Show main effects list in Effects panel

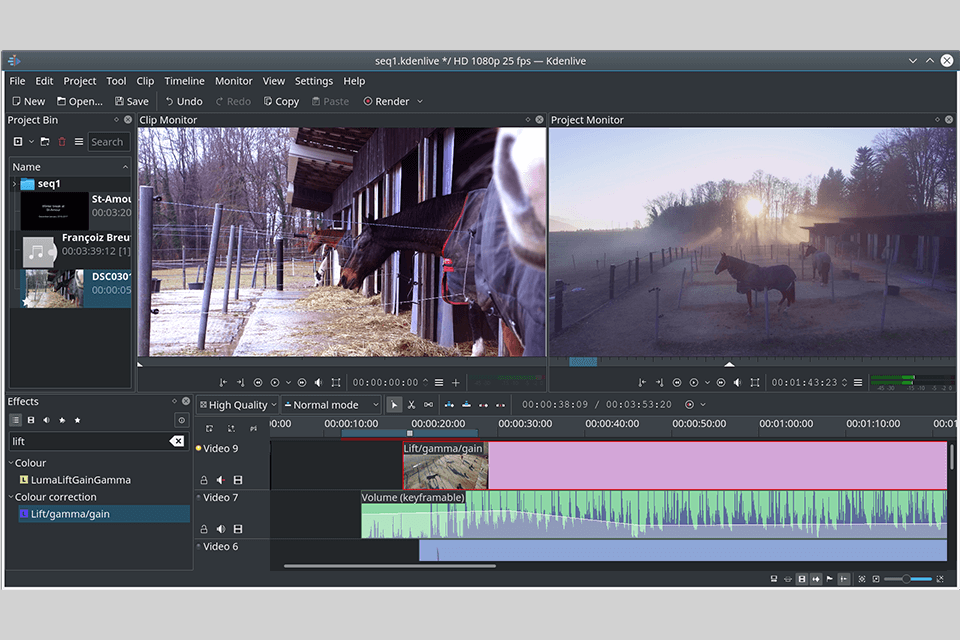point(15,420)
